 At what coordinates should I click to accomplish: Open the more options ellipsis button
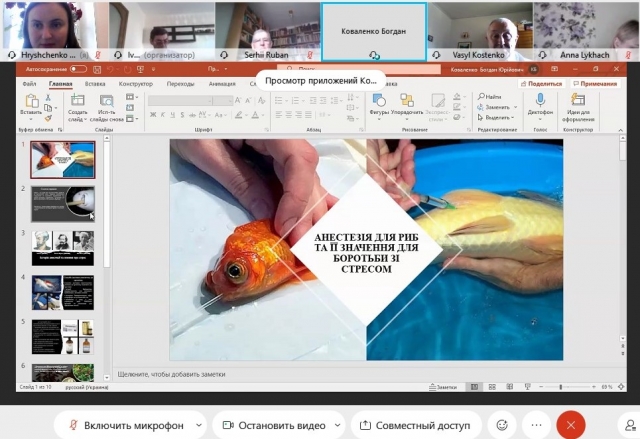pos(536,425)
